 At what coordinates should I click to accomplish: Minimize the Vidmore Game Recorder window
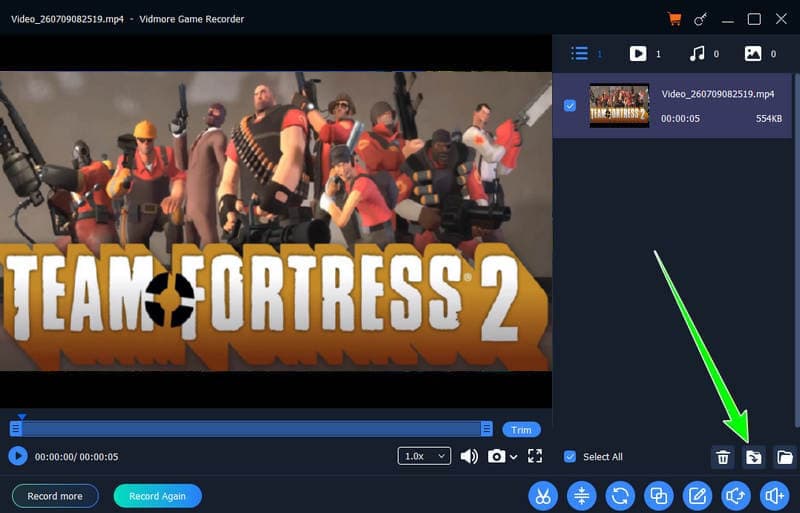[x=728, y=19]
